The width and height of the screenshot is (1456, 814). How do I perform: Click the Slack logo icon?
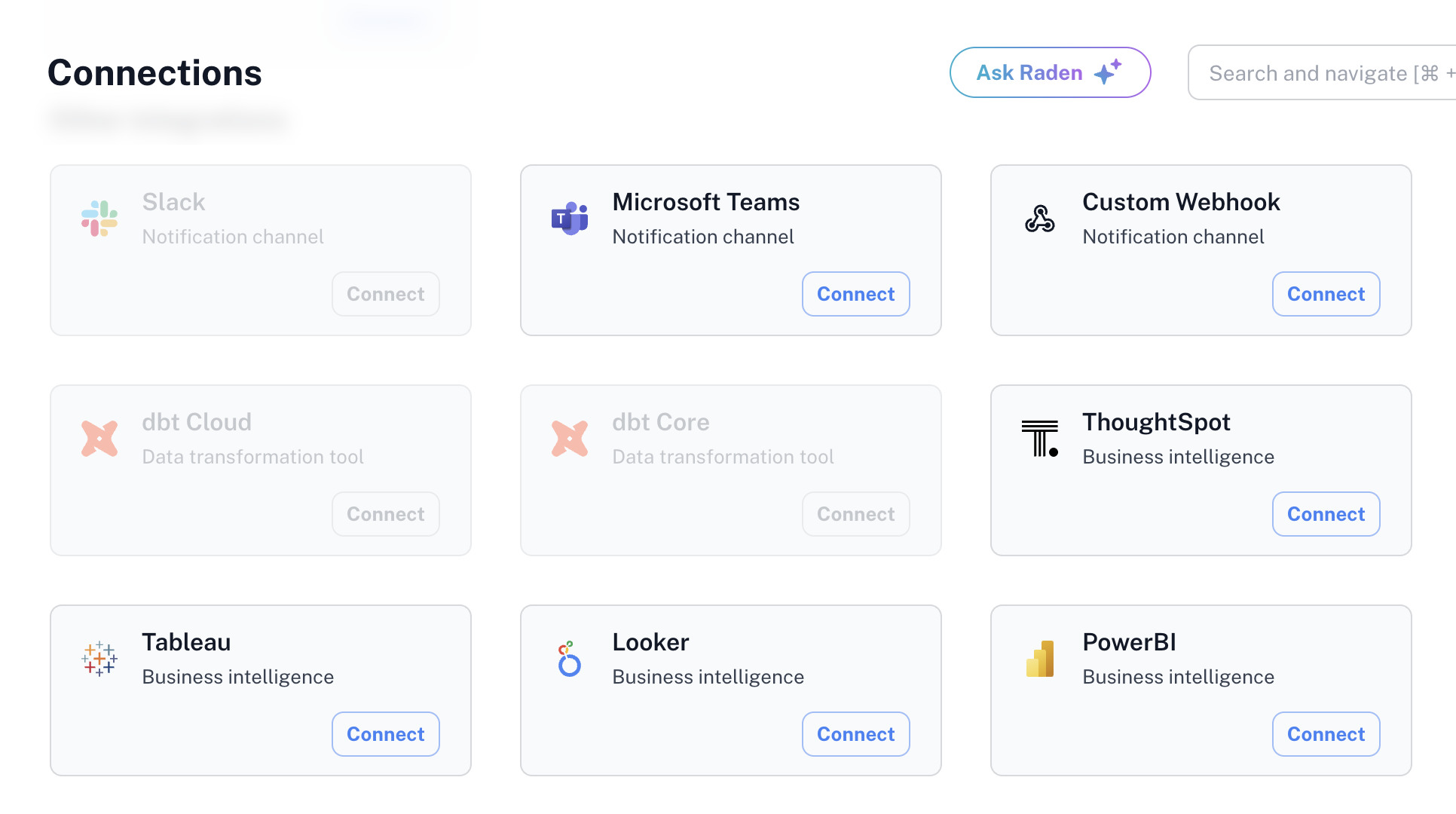[99, 219]
